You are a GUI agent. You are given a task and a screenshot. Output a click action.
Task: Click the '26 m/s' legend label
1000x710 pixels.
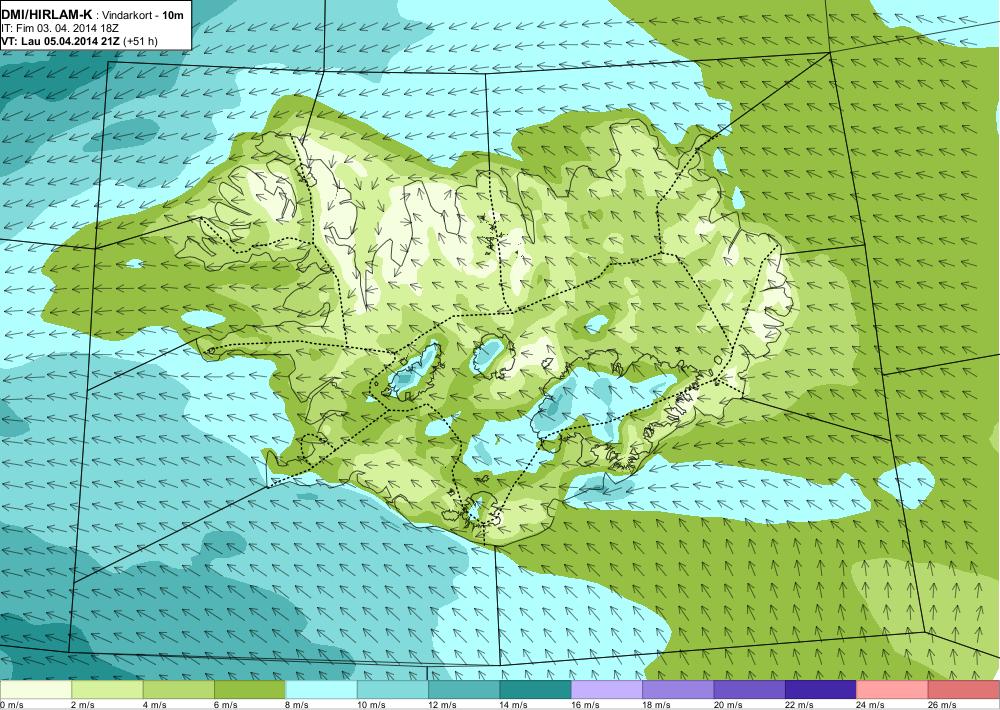click(943, 704)
